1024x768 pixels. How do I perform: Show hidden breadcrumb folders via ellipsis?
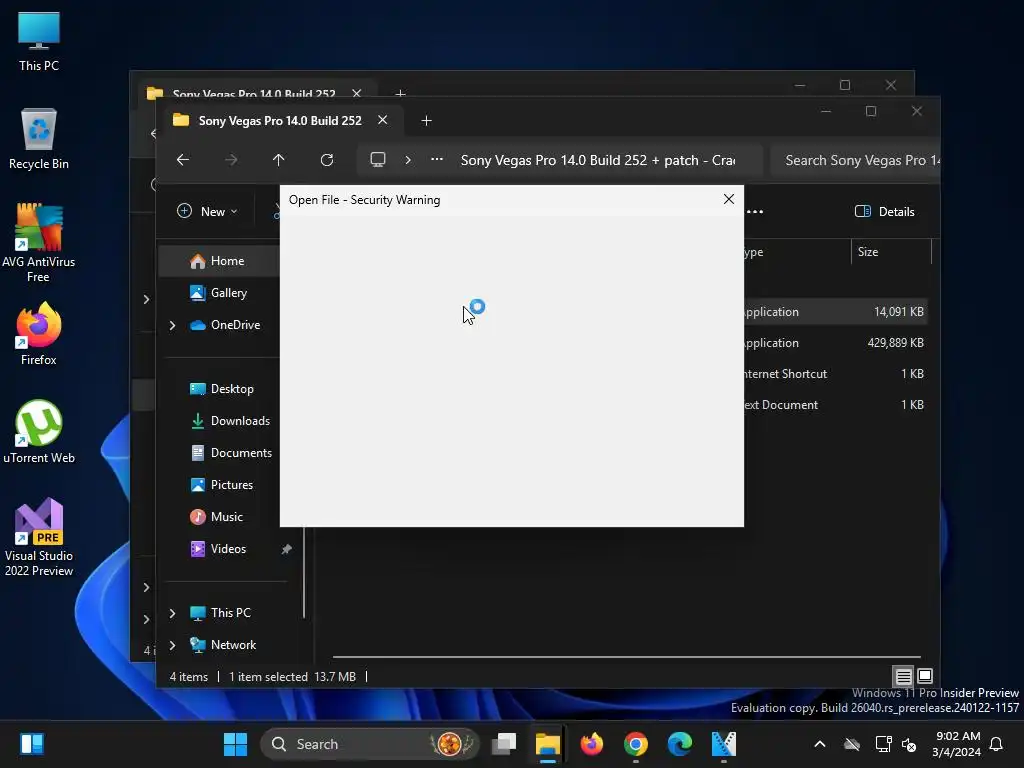pos(437,160)
